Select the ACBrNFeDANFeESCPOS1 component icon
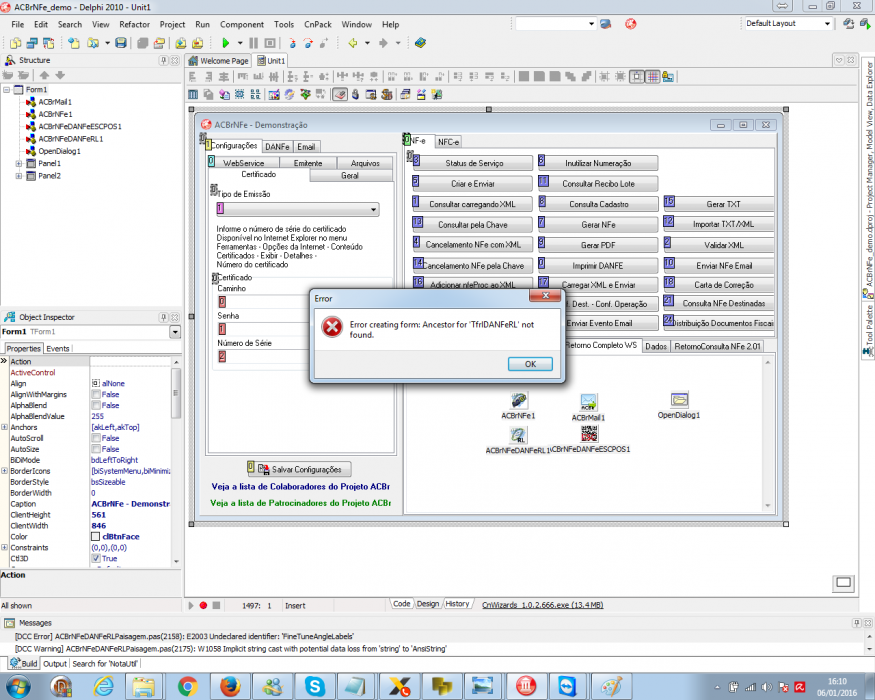 pyautogui.click(x=589, y=434)
